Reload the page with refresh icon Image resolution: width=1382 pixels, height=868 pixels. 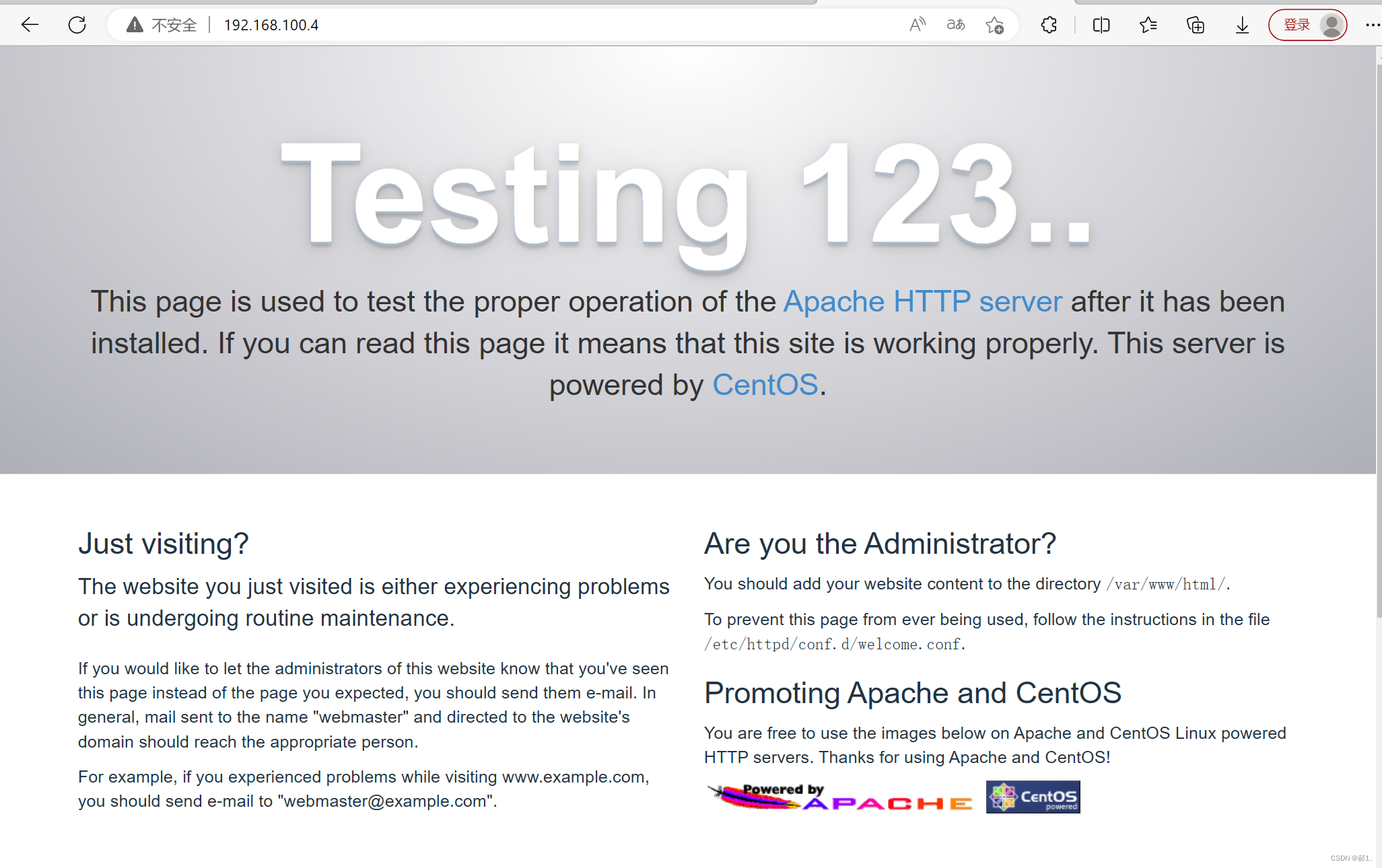pos(77,26)
